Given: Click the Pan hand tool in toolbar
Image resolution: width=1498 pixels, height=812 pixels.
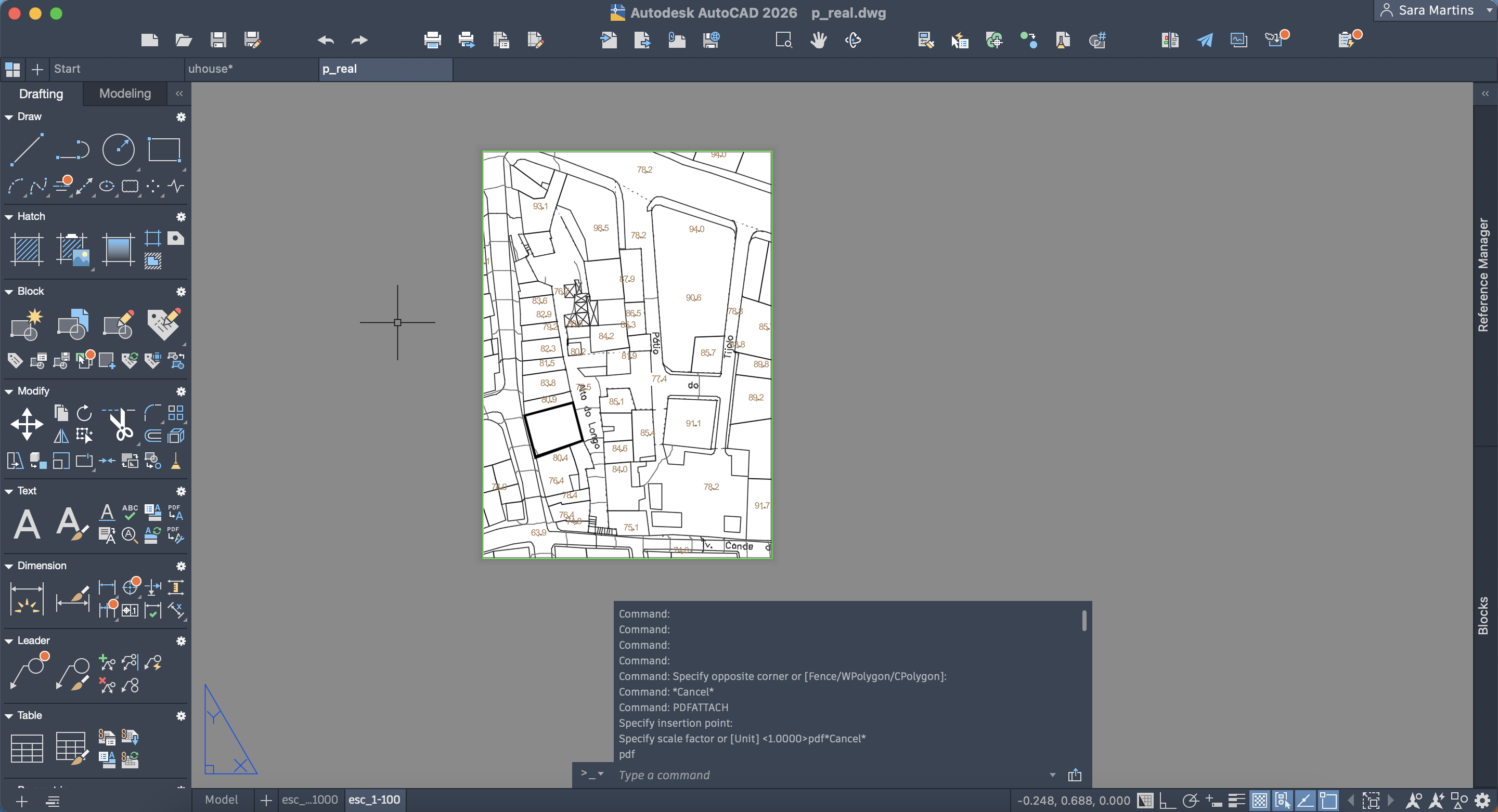Looking at the screenshot, I should [x=818, y=40].
